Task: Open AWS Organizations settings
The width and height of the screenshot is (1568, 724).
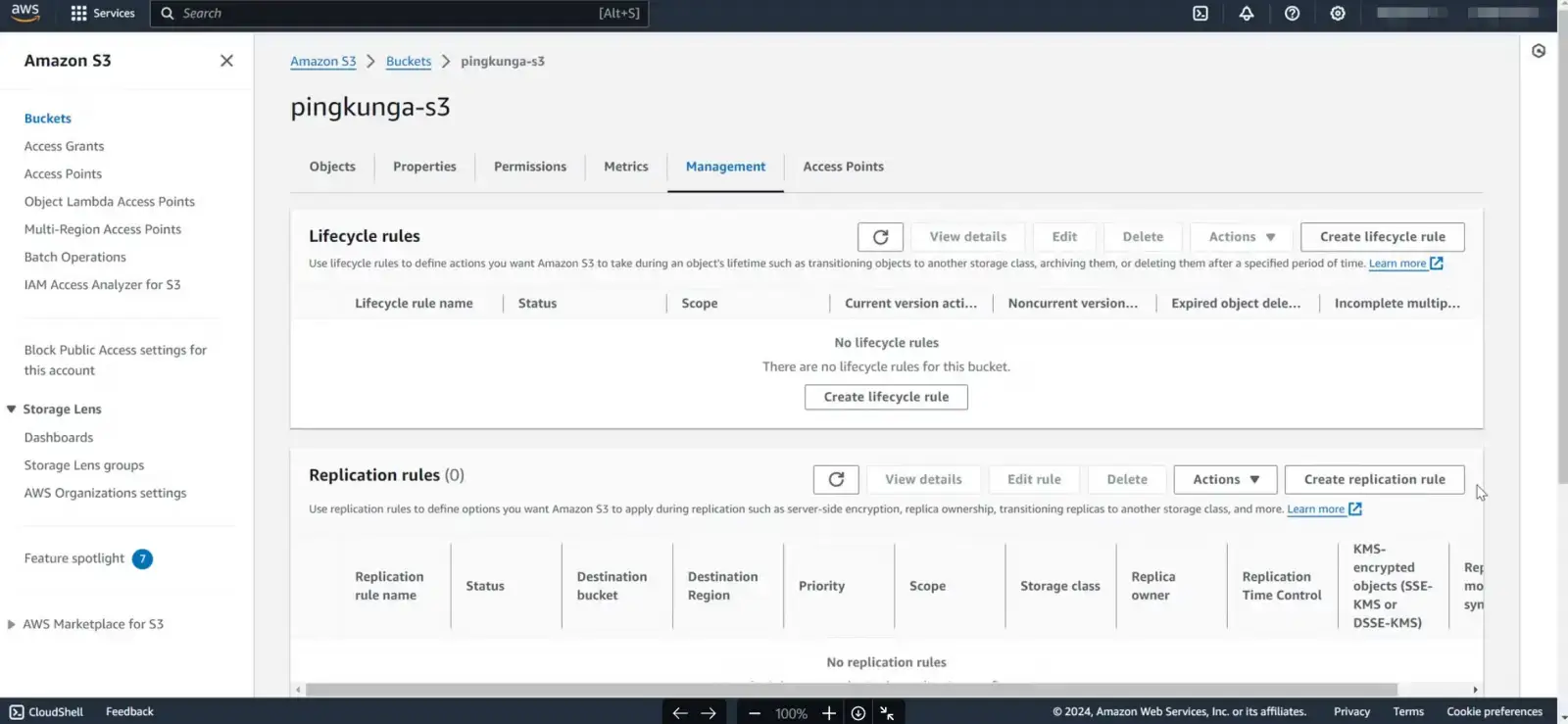Action: [x=105, y=493]
